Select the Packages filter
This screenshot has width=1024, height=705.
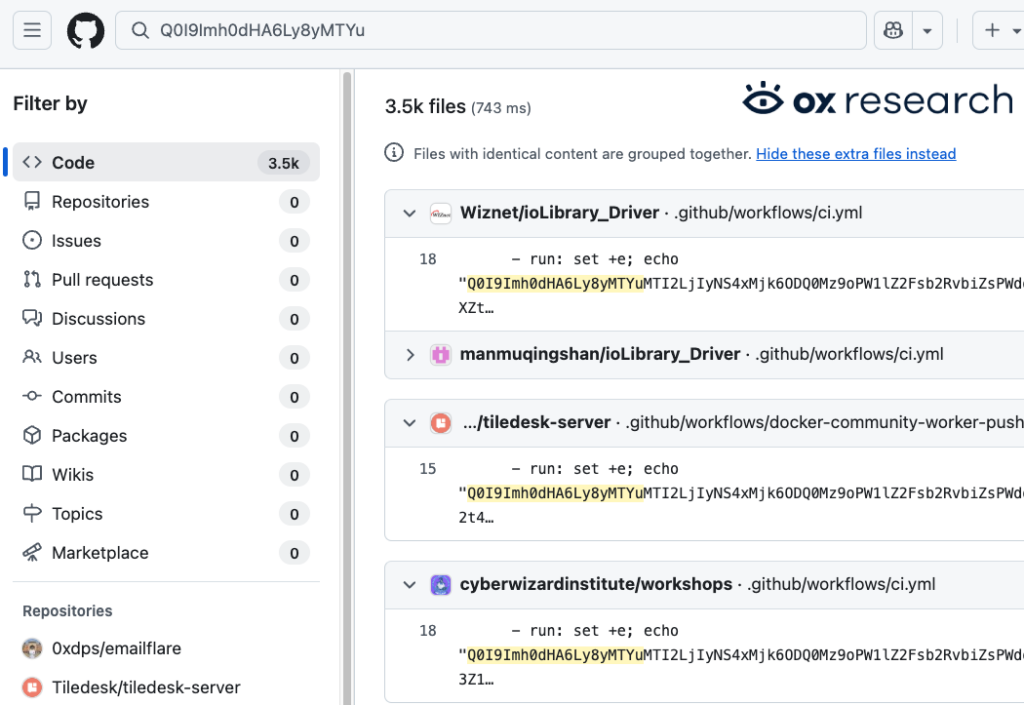point(167,435)
